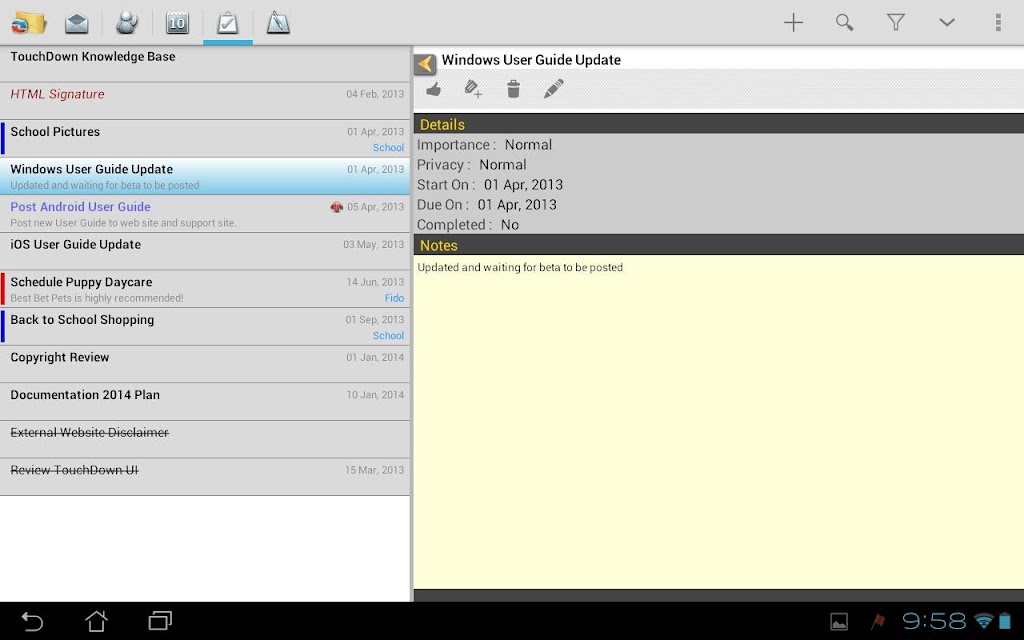
Task: Tap the recent apps button
Action: click(160, 620)
